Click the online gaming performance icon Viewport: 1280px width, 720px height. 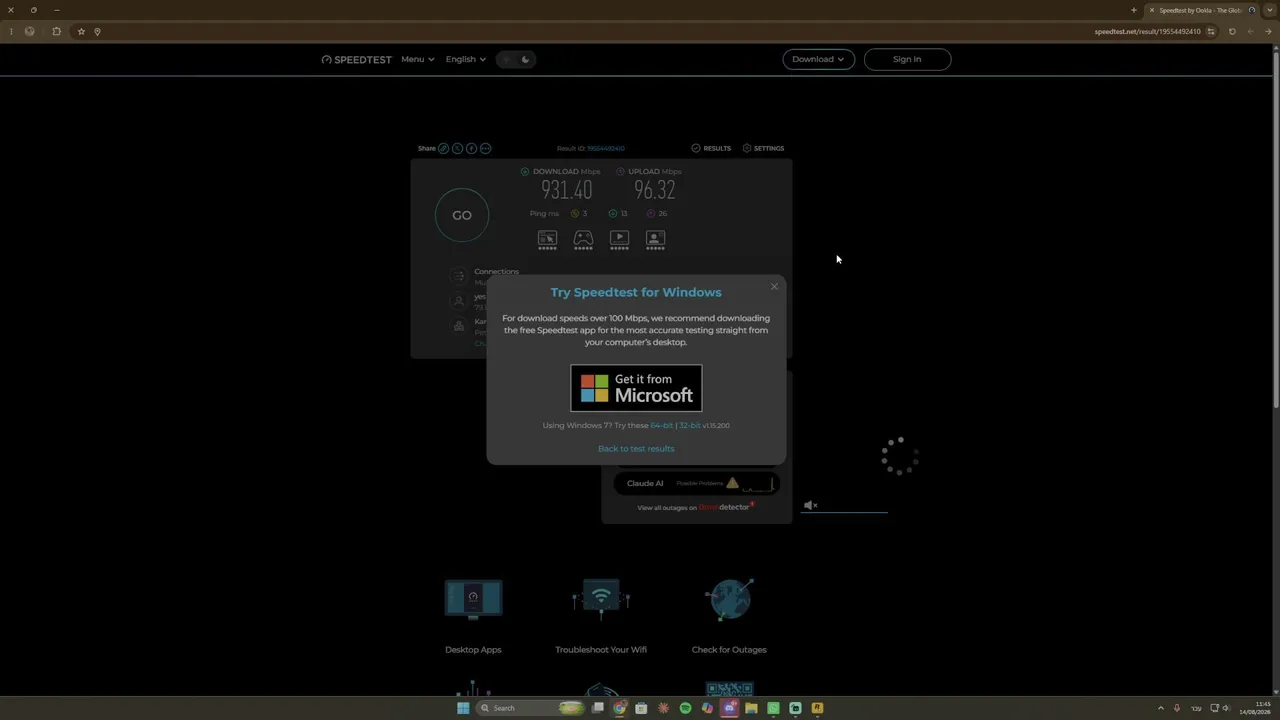point(583,238)
